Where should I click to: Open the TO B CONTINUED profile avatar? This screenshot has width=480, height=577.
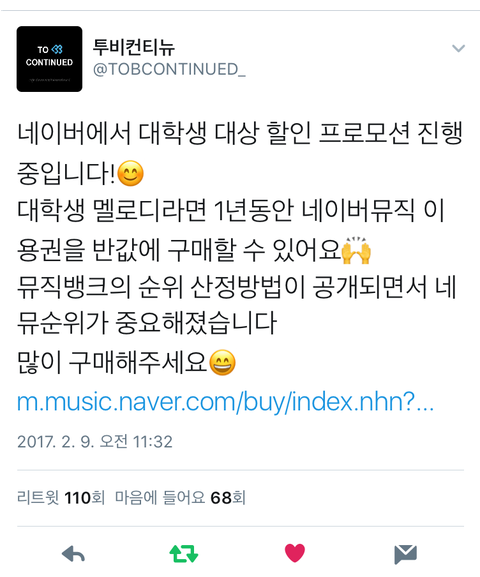(x=49, y=59)
